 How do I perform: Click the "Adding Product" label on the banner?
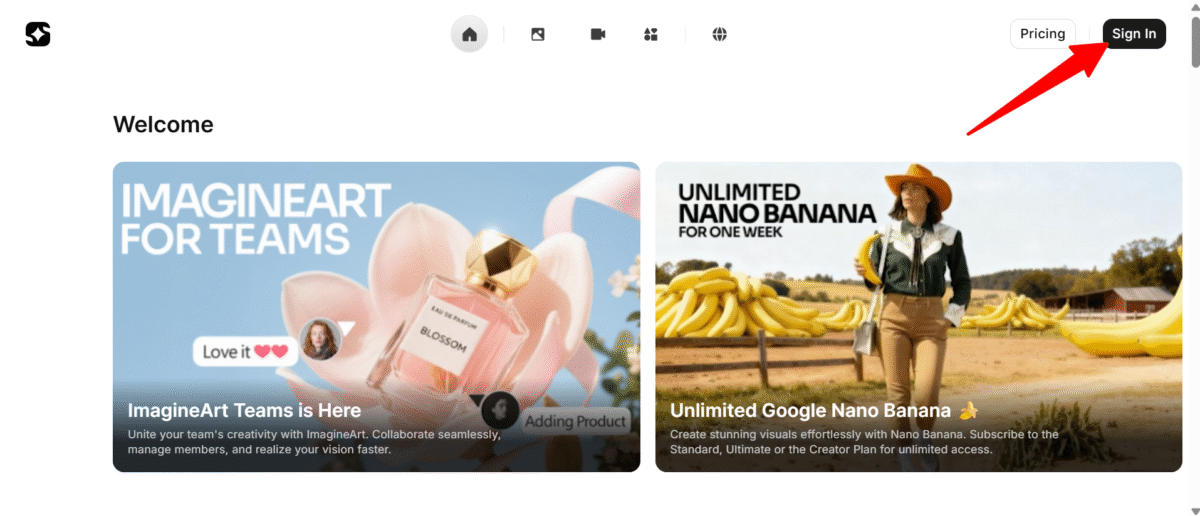click(576, 421)
